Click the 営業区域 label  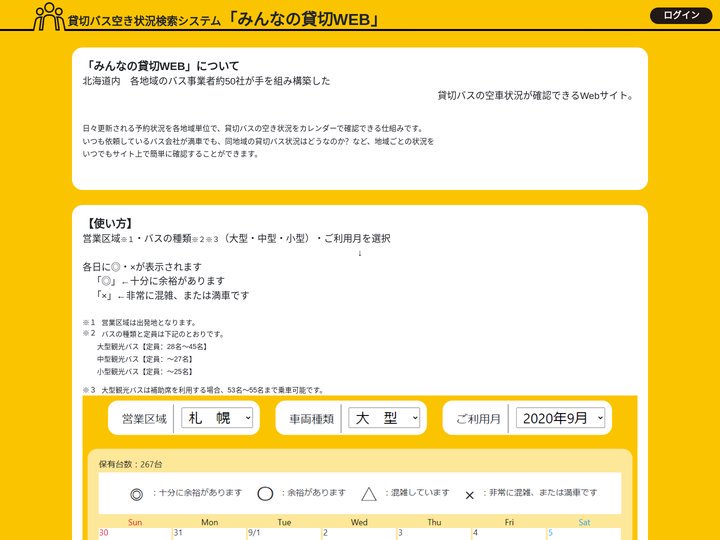point(144,419)
